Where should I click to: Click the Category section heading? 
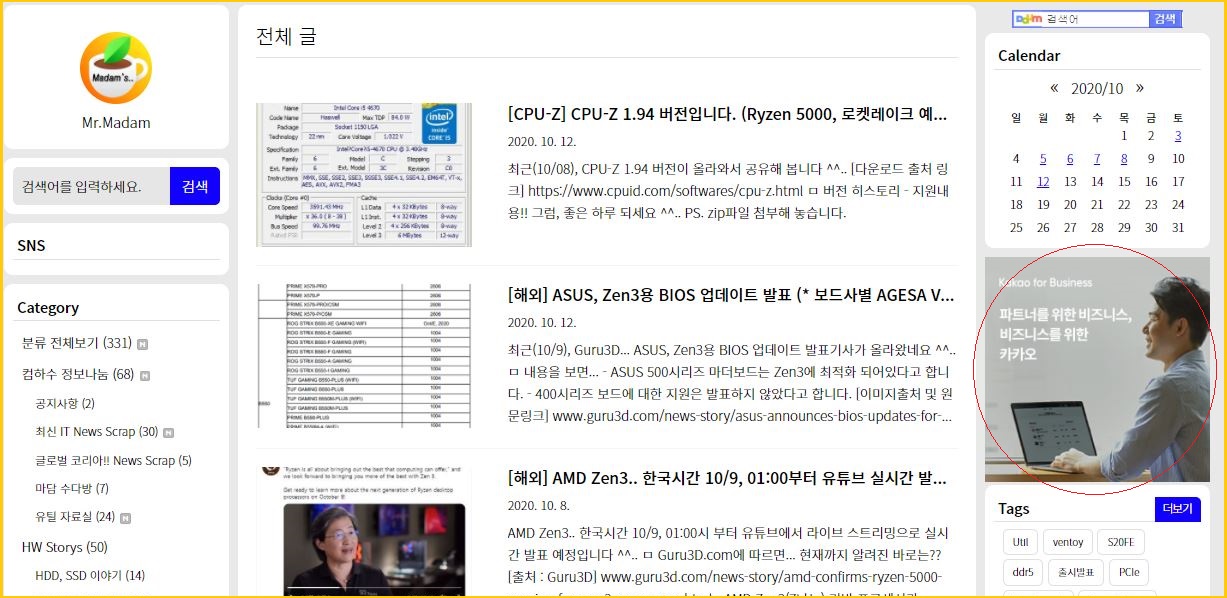pos(48,308)
